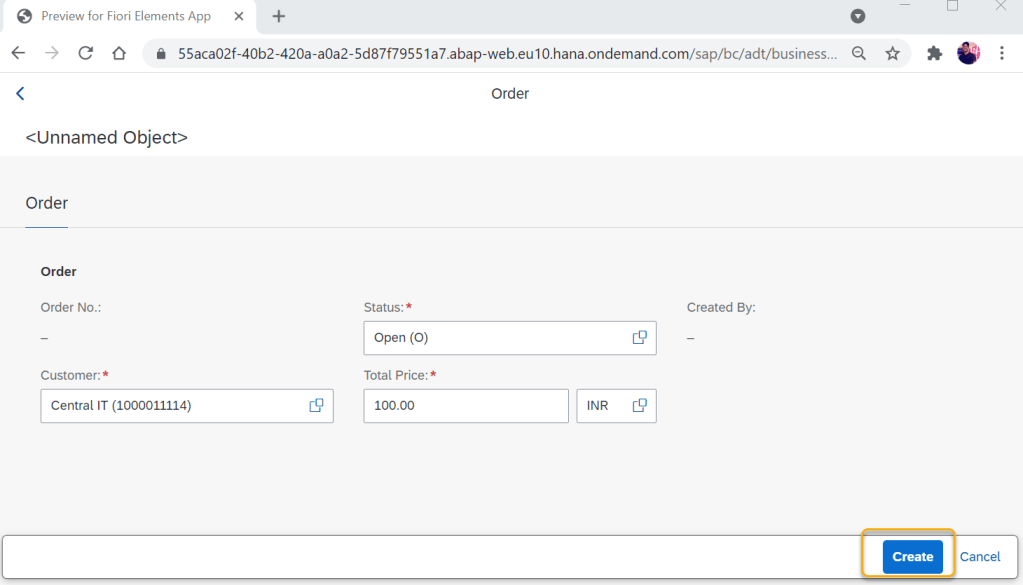Click the browser forward arrow
1023x585 pixels.
52,53
